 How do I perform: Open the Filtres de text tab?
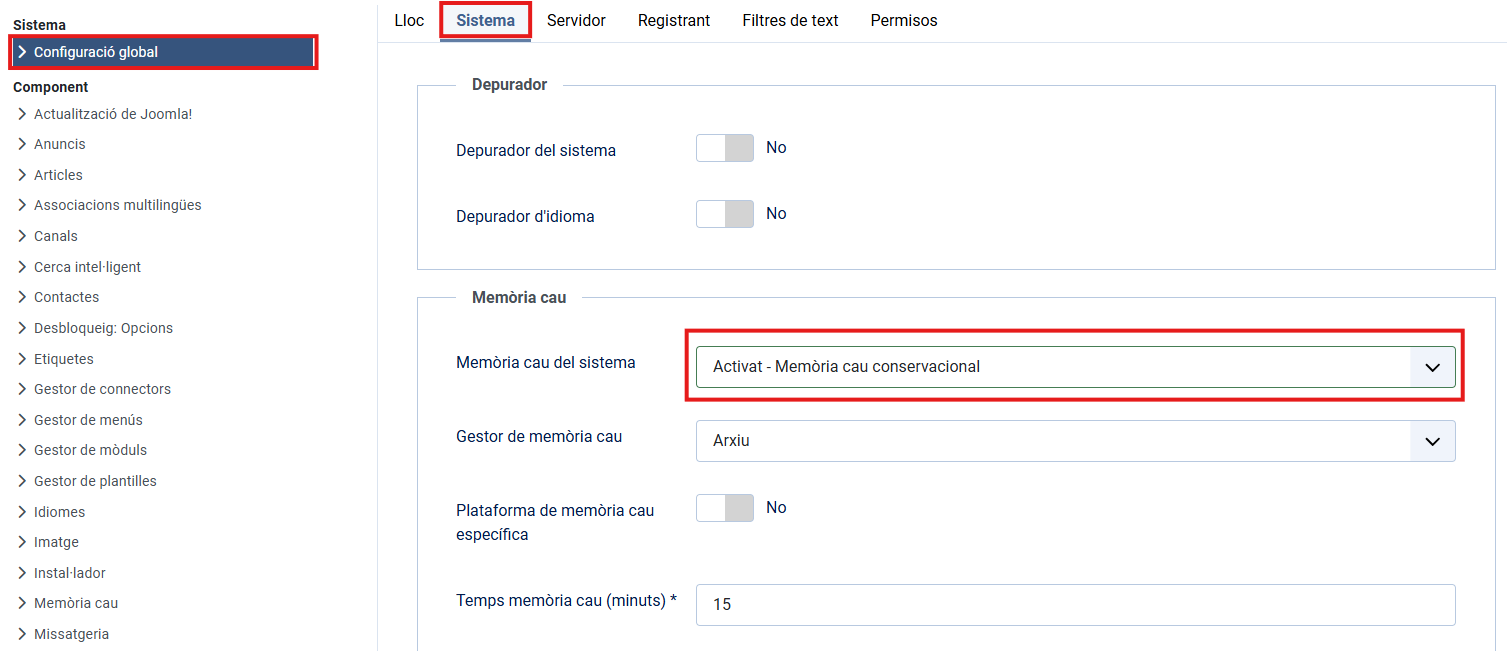[790, 20]
